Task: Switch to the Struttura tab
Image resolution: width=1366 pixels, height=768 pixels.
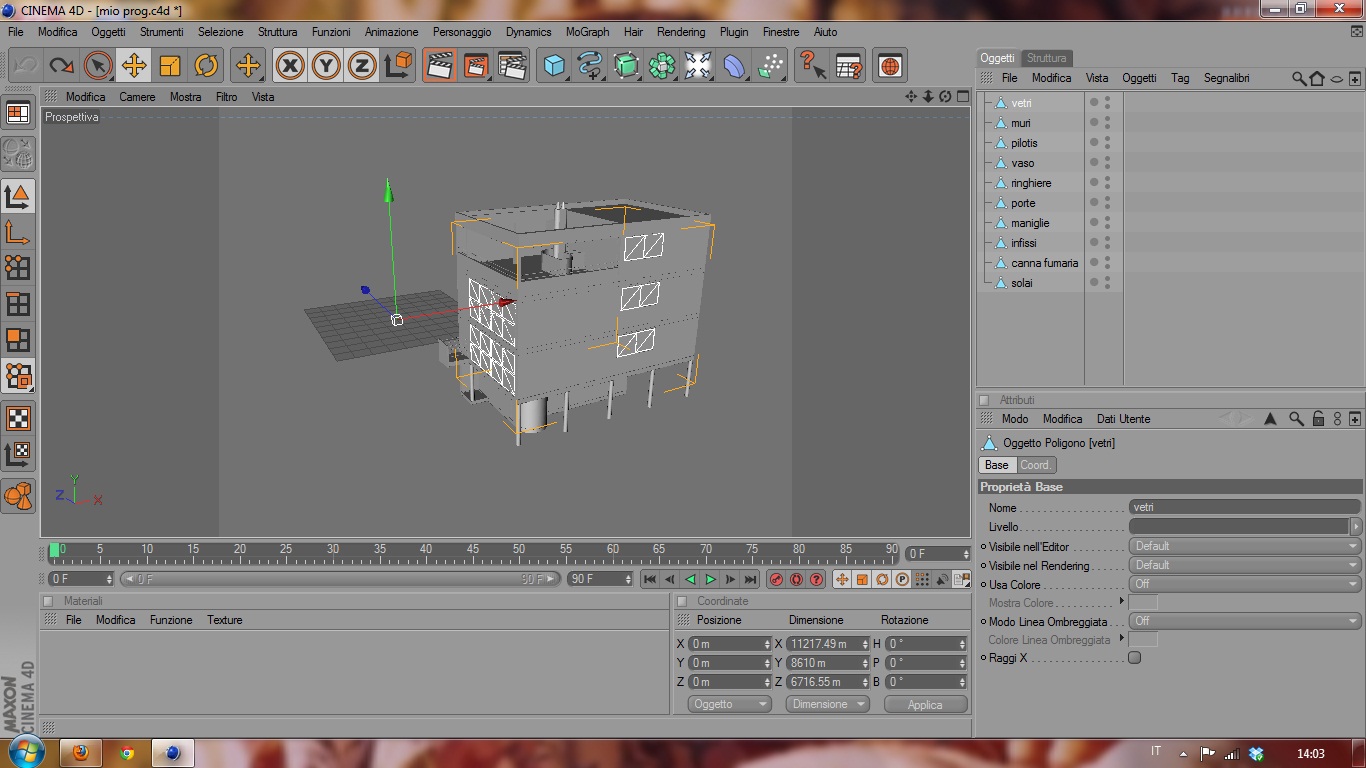Action: click(1046, 58)
